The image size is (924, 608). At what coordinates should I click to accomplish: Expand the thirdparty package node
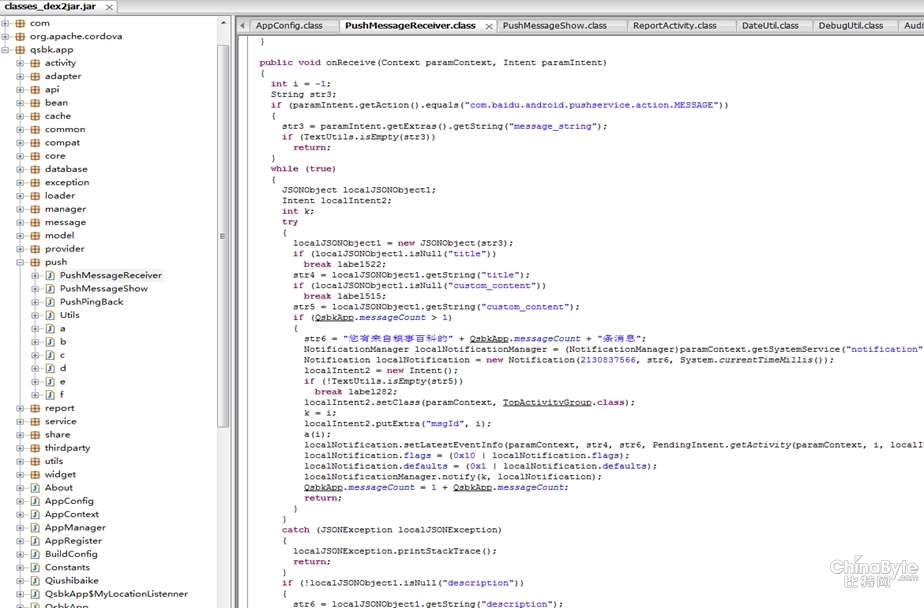(20, 448)
